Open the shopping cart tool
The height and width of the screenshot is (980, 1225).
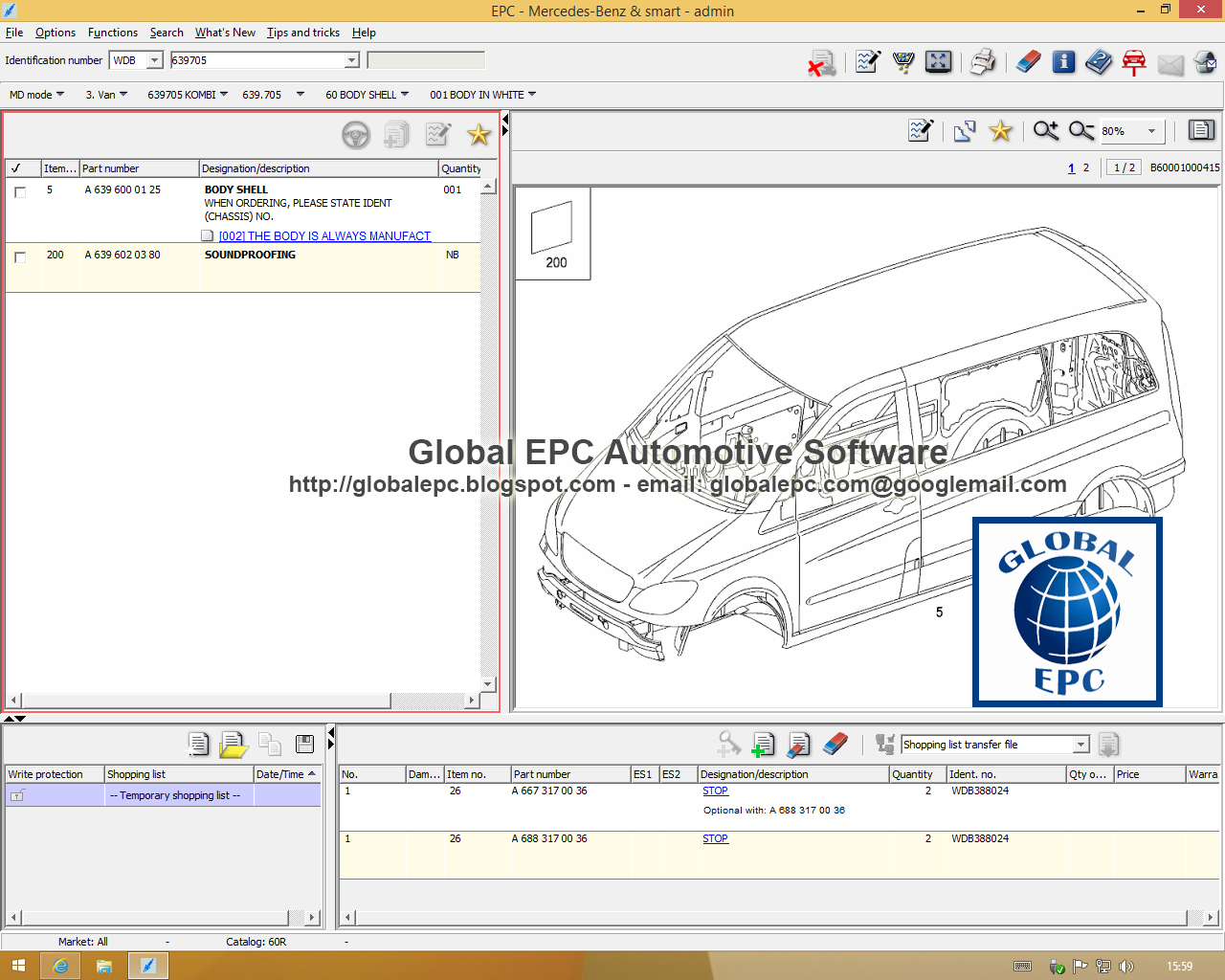903,61
